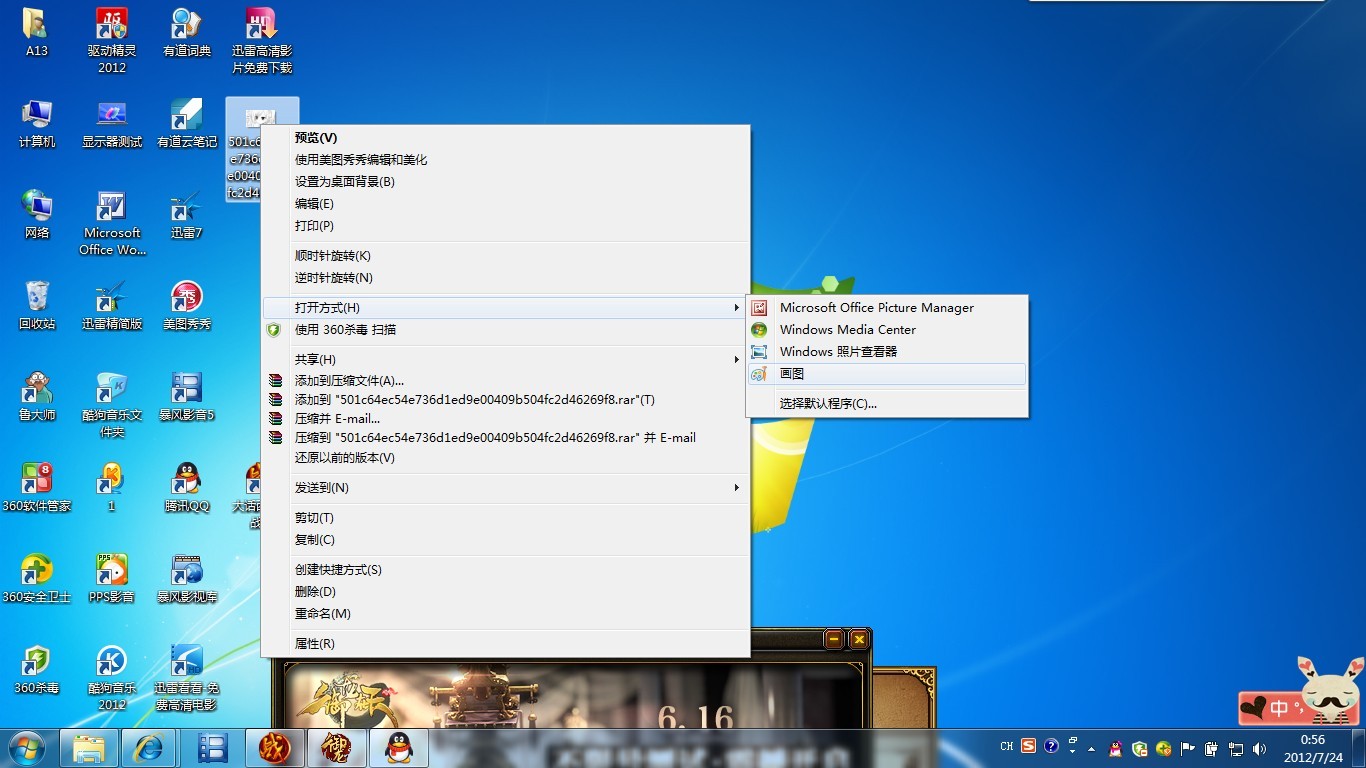Expand the 发送到(N) submenu
Viewport: 1366px width, 768px height.
coord(505,487)
